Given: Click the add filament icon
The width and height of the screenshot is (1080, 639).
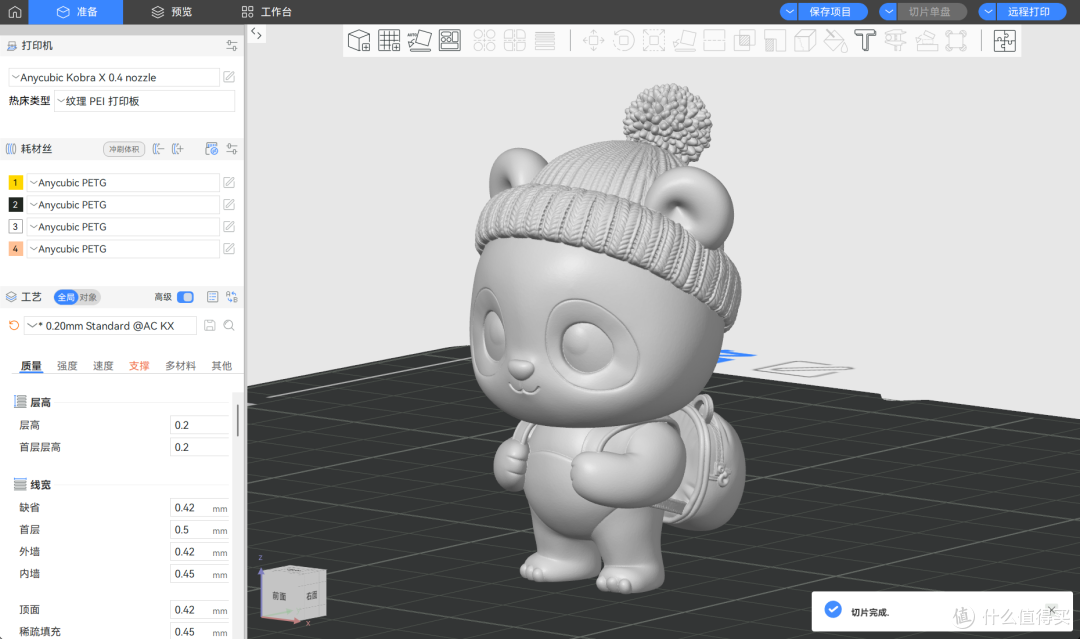Looking at the screenshot, I should pyautogui.click(x=178, y=149).
